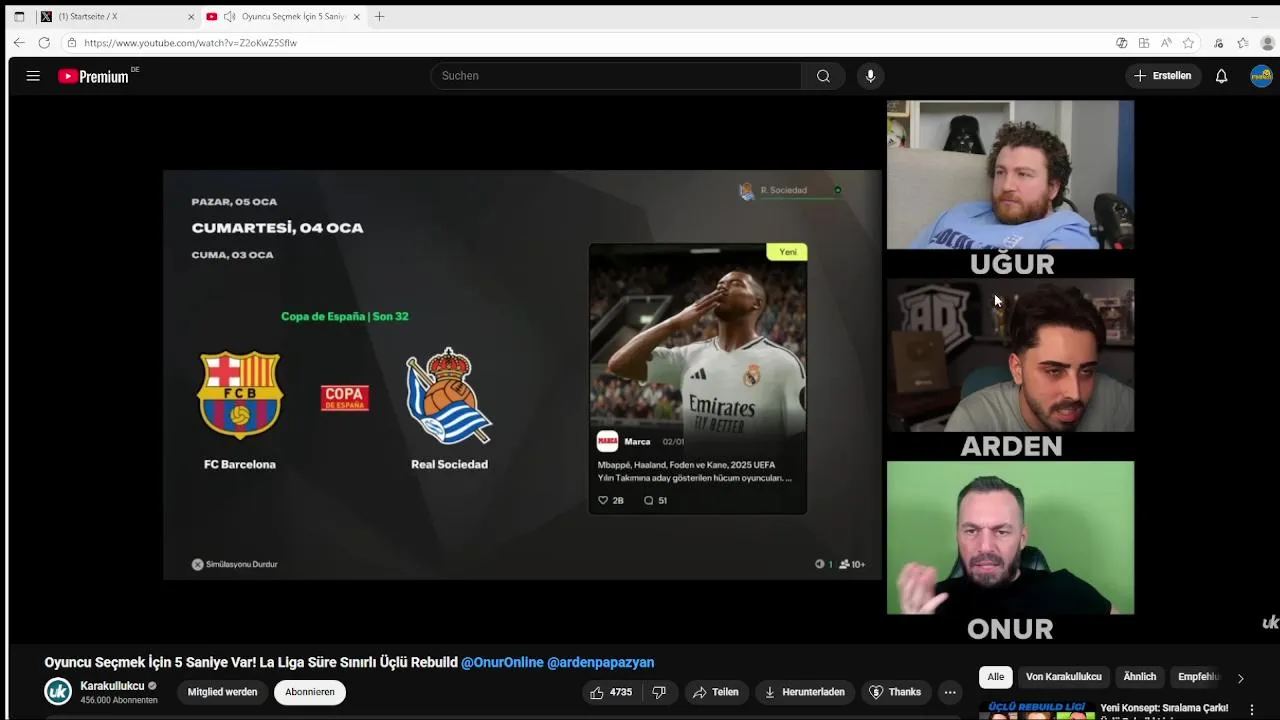Screen dimensions: 1280x720
Task: Open Yeni Konsept Sıralama Çarkı video thumbnail
Action: 1036,710
